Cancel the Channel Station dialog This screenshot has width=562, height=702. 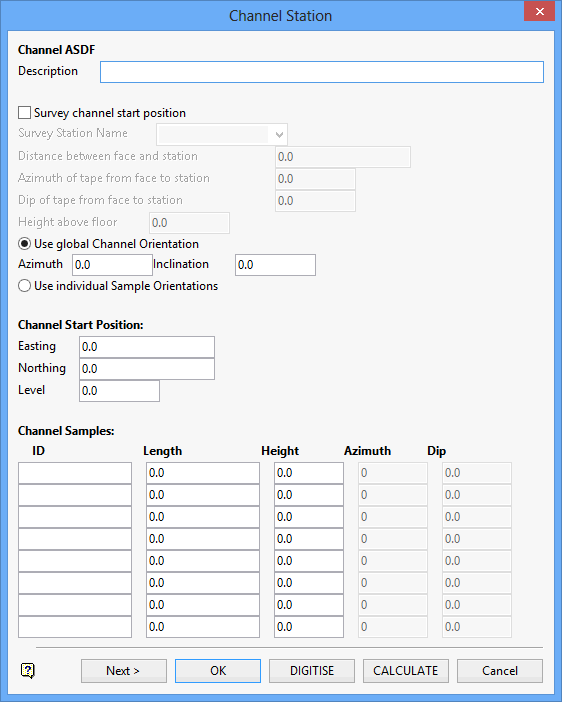(x=500, y=671)
